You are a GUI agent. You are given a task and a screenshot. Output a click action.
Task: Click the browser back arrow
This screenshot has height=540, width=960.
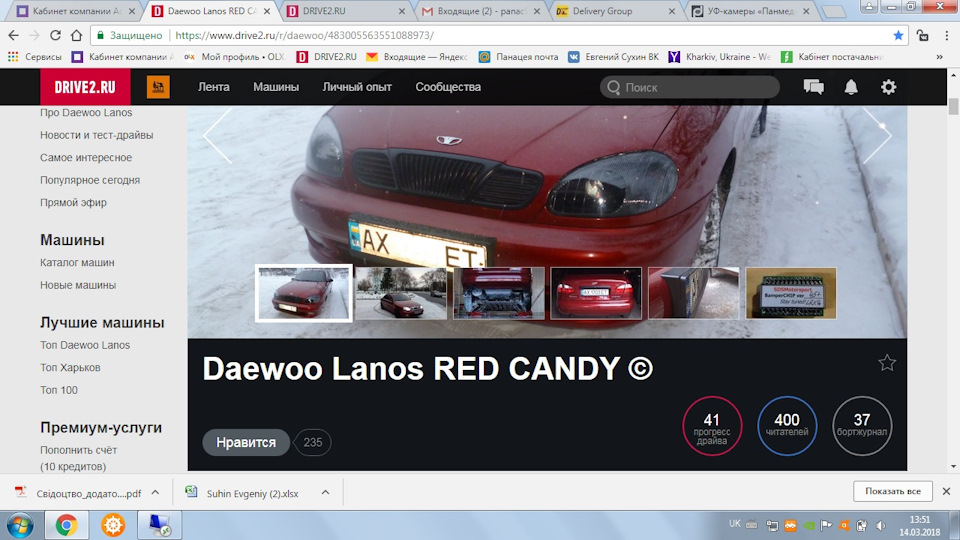coord(13,36)
